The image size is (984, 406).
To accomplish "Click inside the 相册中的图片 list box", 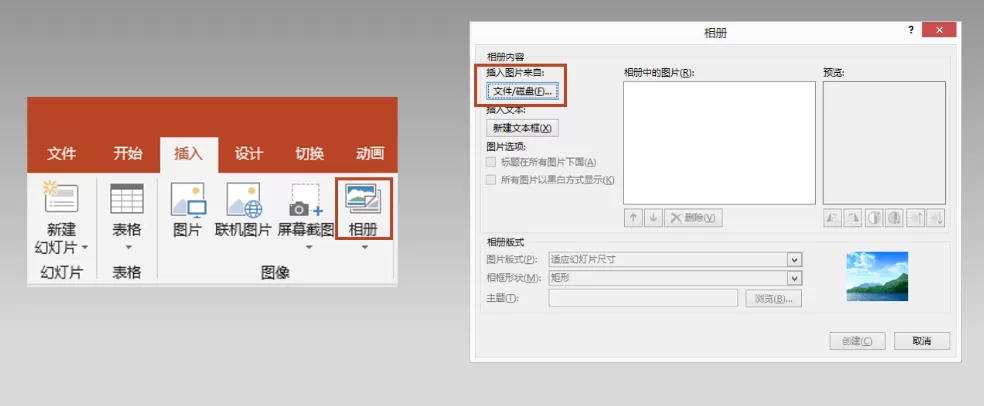I will point(719,143).
